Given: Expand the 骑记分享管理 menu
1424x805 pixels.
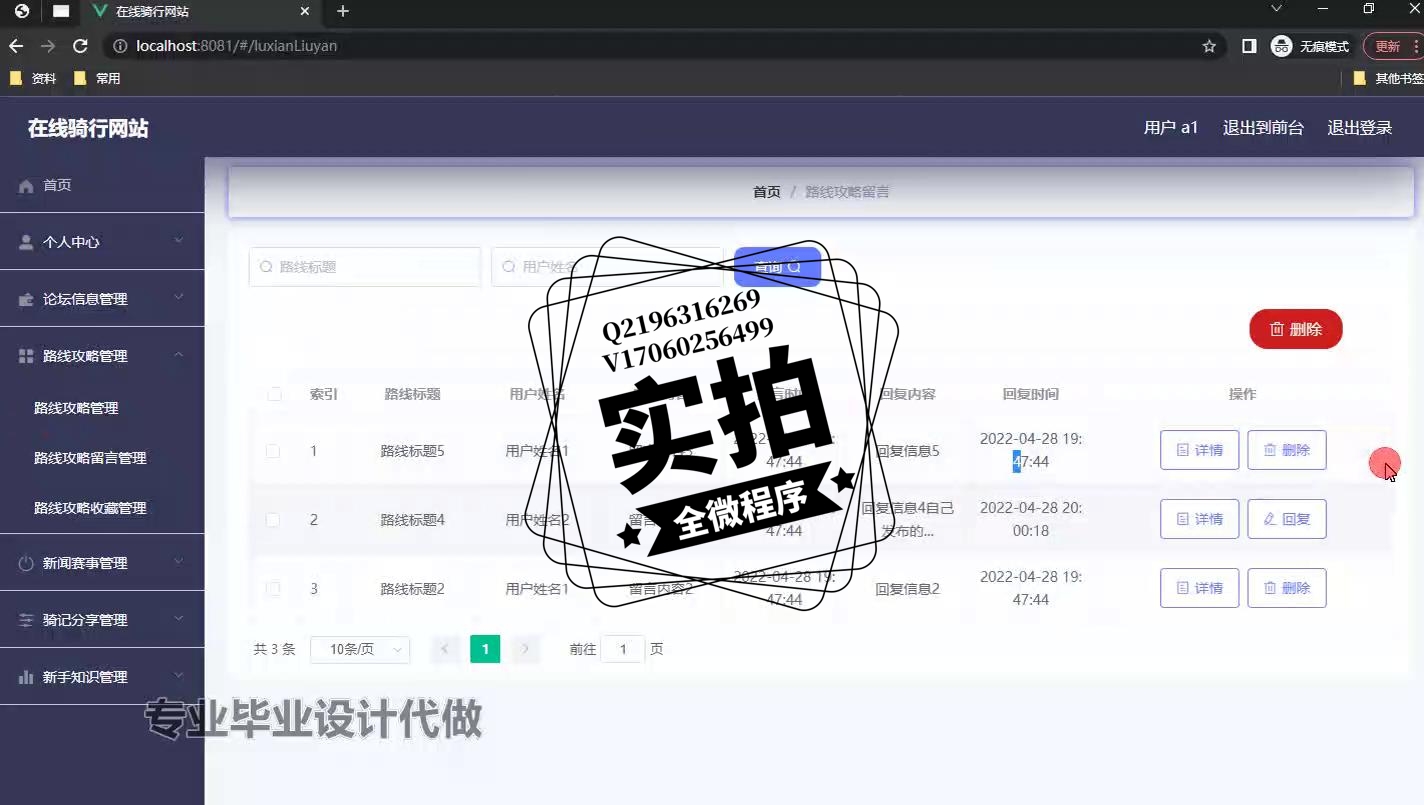Looking at the screenshot, I should (178, 619).
